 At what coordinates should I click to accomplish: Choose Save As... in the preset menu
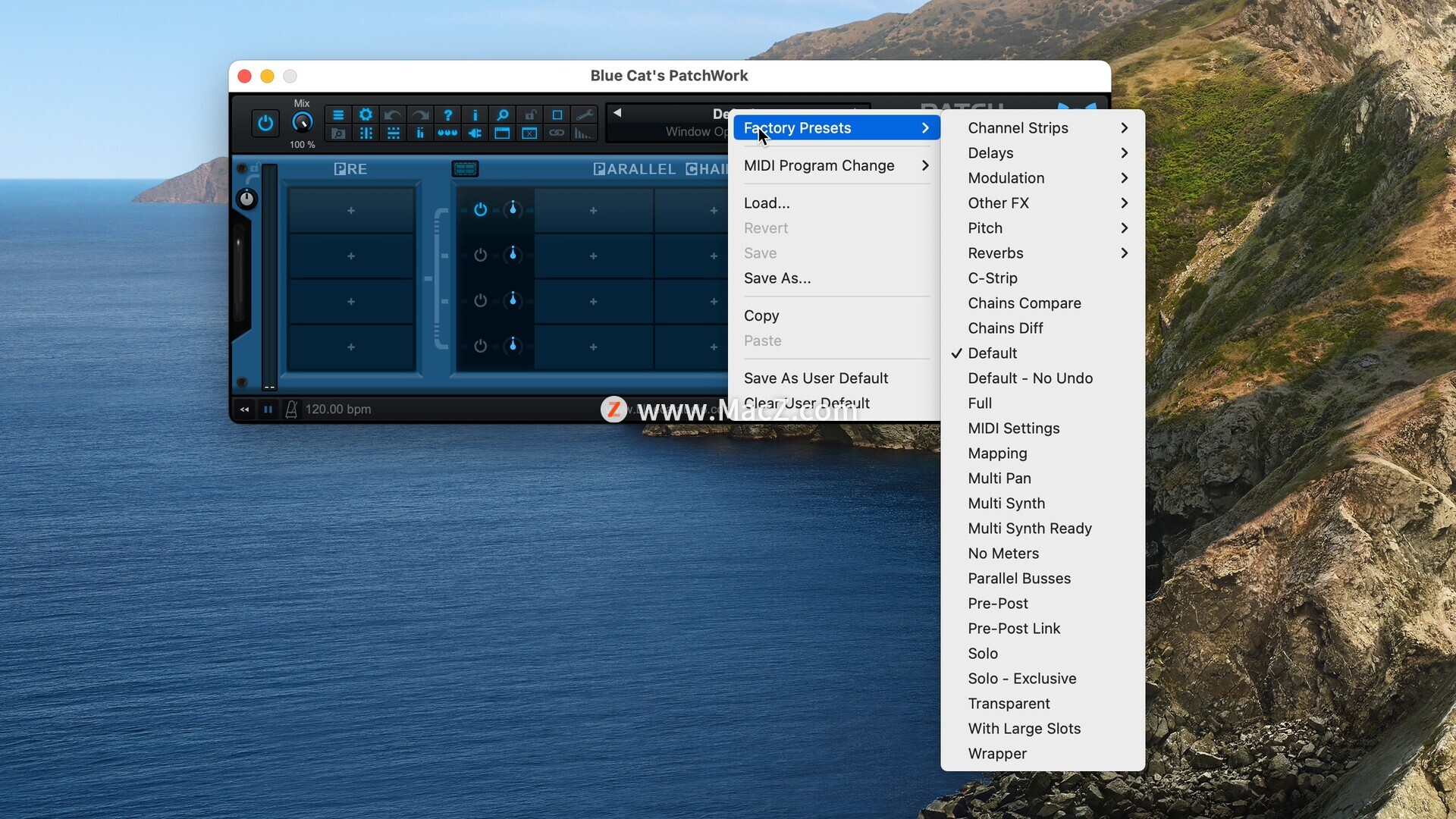[x=836, y=278]
